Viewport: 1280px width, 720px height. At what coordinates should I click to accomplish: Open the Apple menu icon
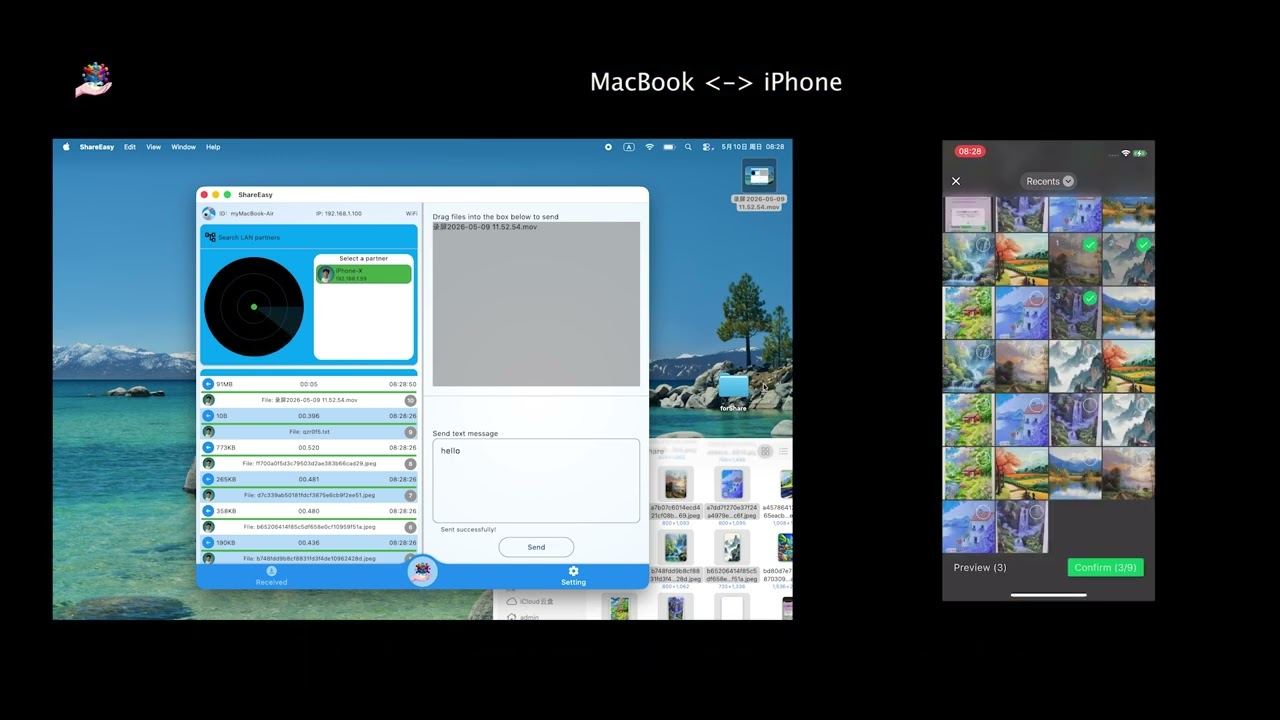pyautogui.click(x=67, y=147)
